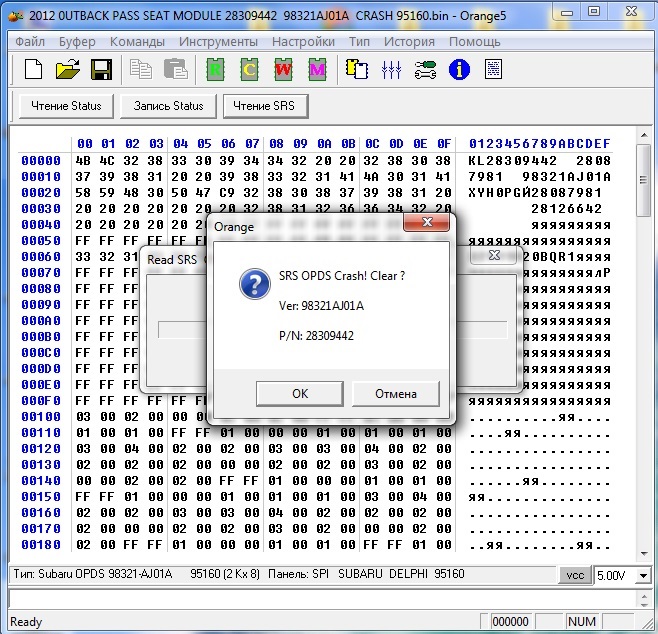Open the Команды menu
Screen dimensions: 658x634
(x=137, y=42)
